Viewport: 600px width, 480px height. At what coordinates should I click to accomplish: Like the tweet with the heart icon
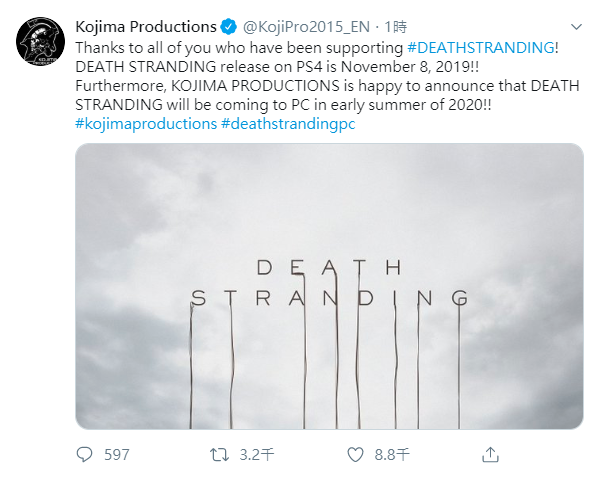pyautogui.click(x=354, y=454)
